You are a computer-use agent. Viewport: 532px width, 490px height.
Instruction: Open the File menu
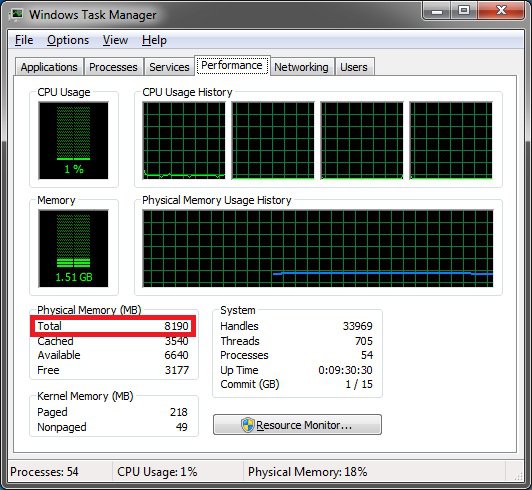(24, 40)
